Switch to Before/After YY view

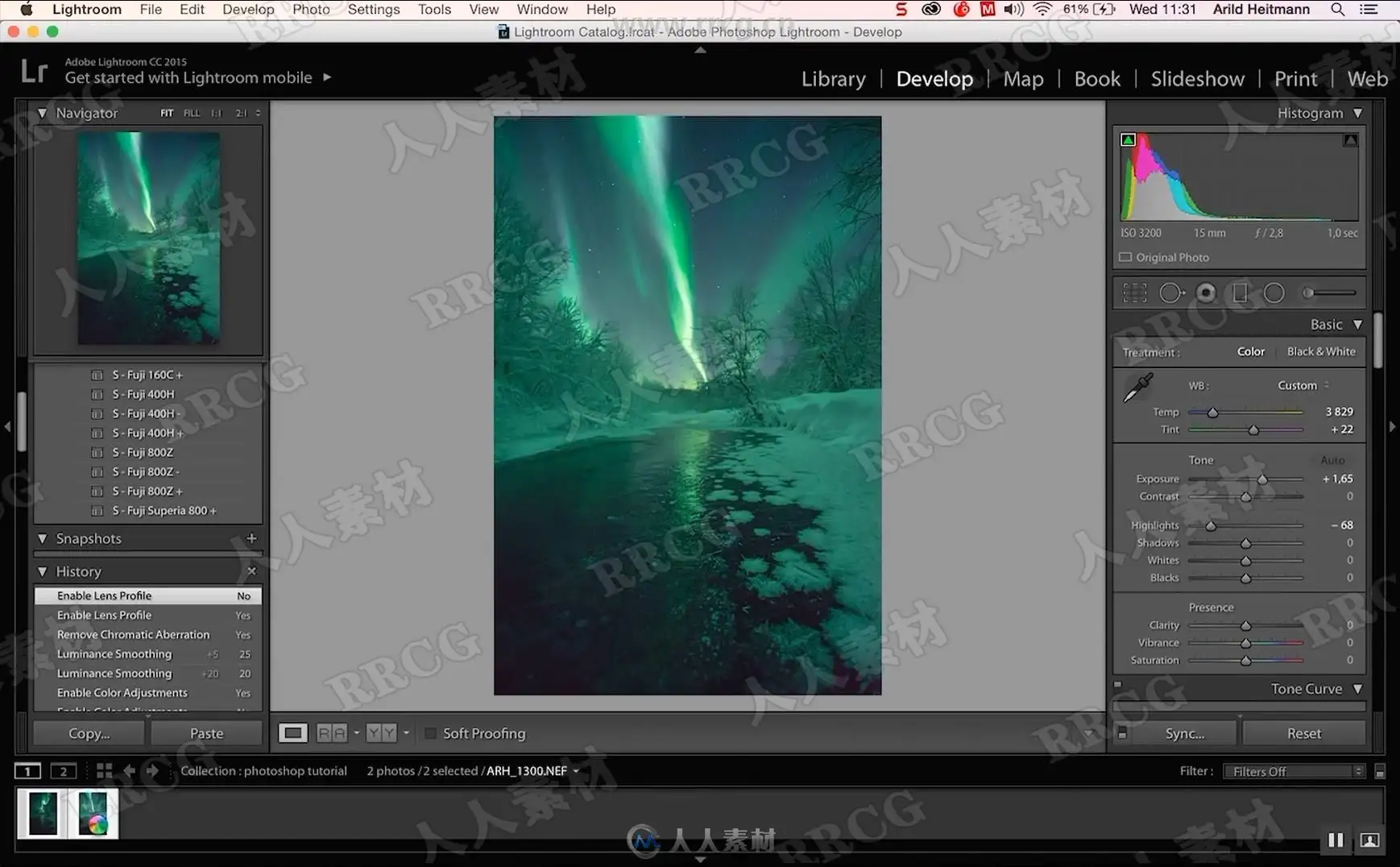pyautogui.click(x=381, y=733)
